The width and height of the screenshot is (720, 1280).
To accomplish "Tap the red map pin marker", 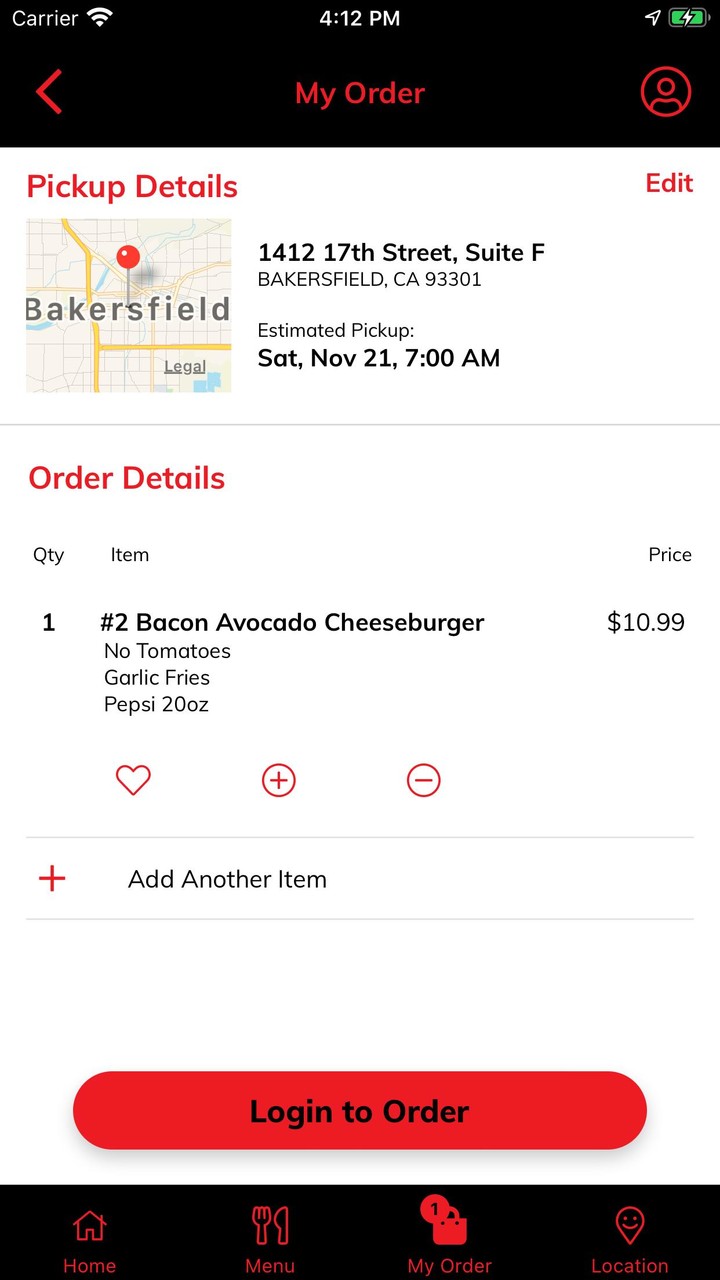I will [128, 258].
